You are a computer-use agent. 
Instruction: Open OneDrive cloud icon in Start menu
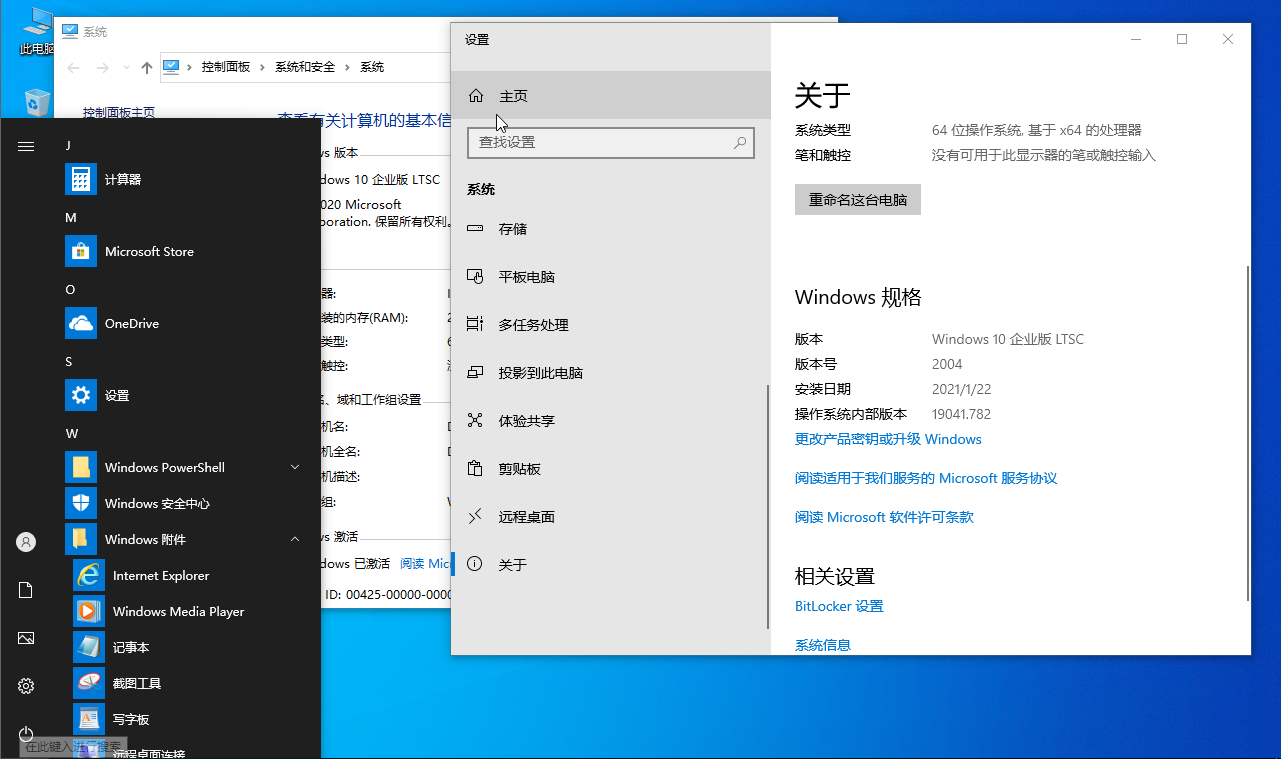[x=81, y=323]
